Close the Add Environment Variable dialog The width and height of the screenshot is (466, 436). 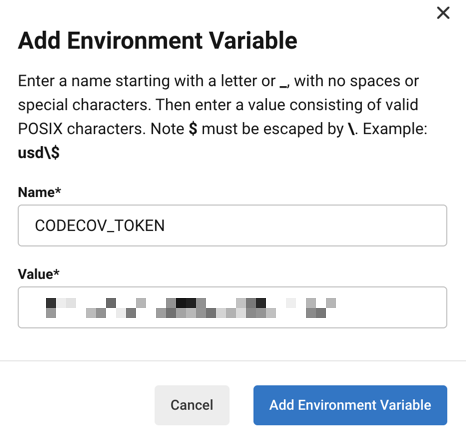pos(443,13)
